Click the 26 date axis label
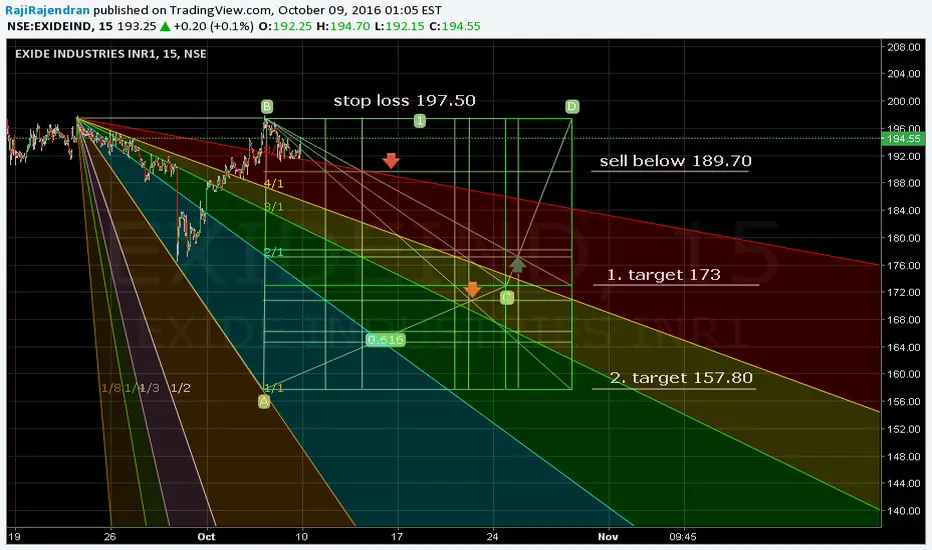 [109, 537]
